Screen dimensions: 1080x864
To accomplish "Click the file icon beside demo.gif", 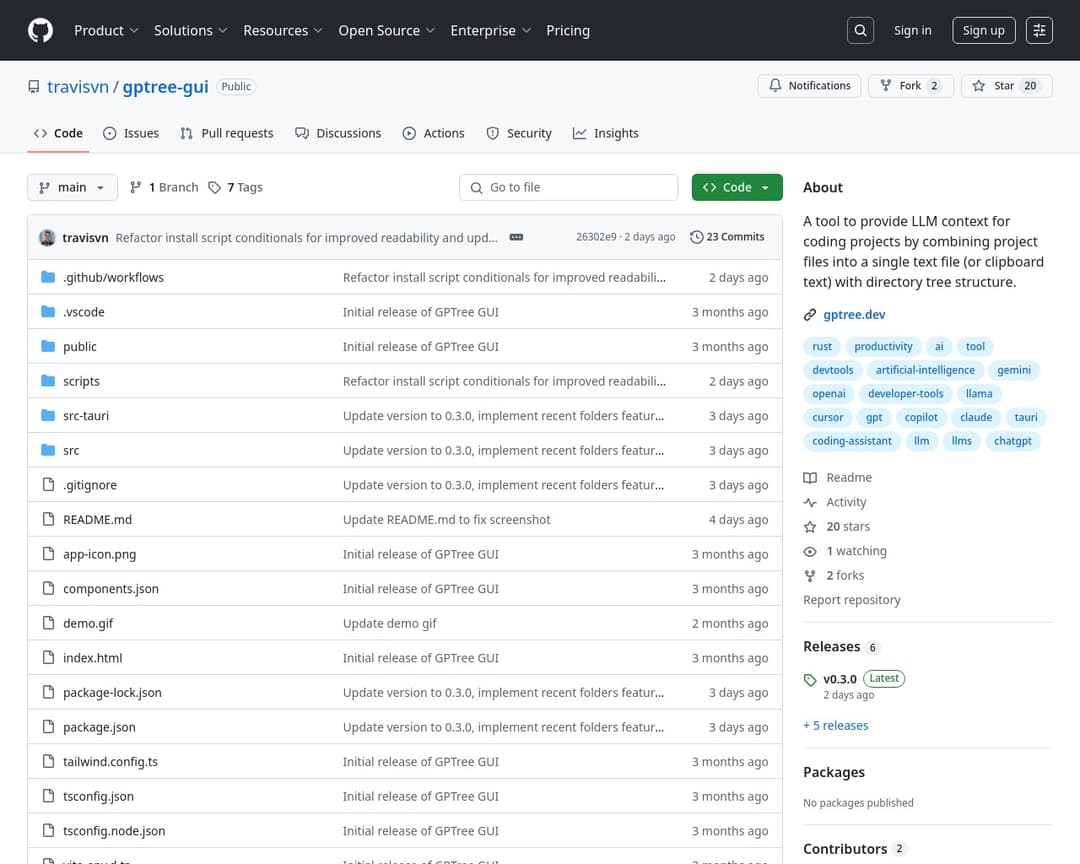I will 48,623.
